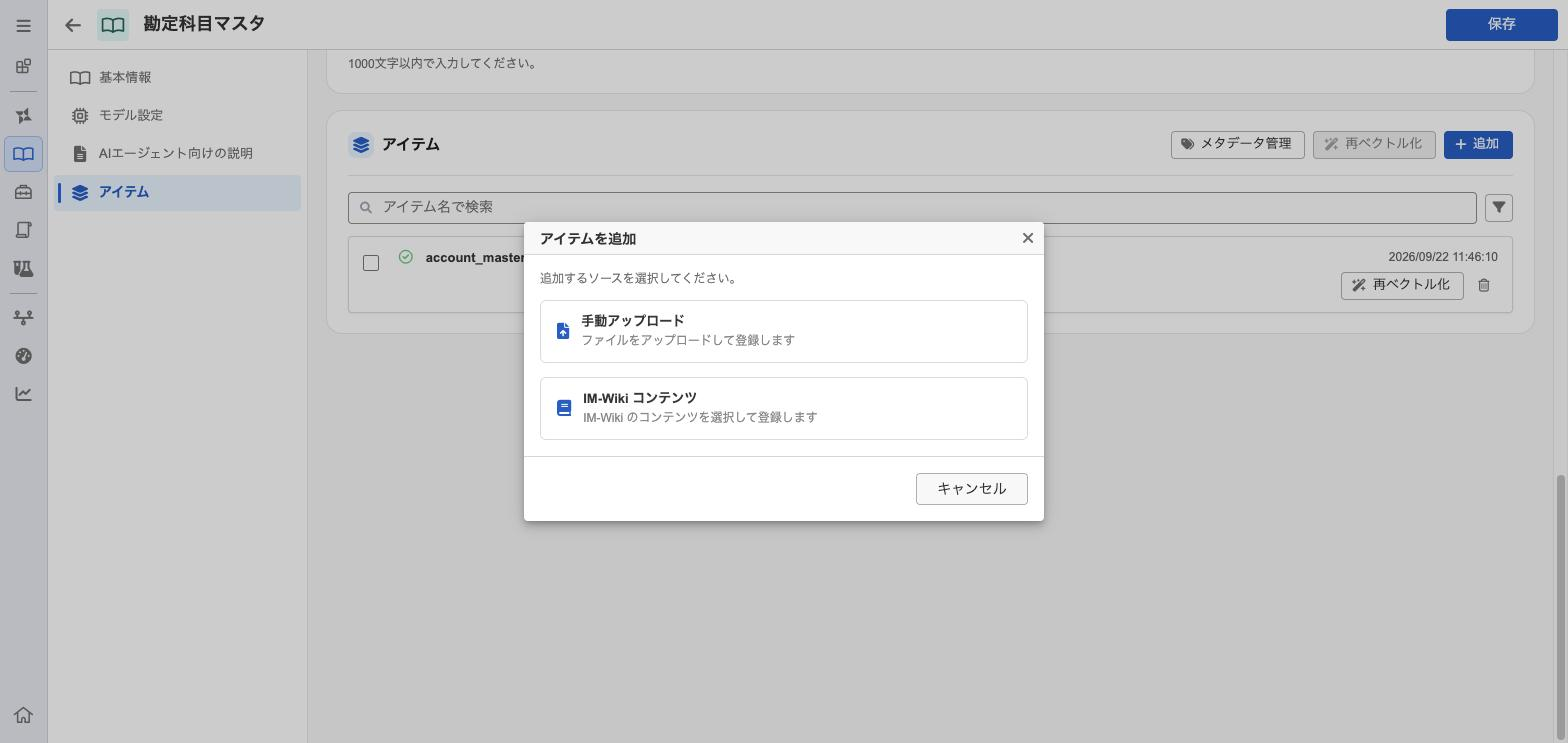Click the account_master item name

475,258
